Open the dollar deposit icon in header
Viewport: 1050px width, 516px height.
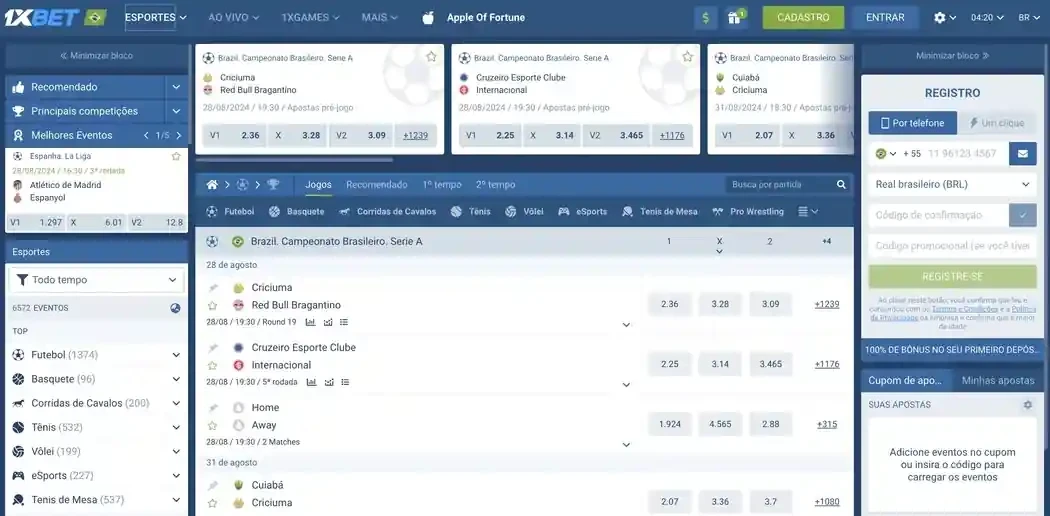point(706,17)
